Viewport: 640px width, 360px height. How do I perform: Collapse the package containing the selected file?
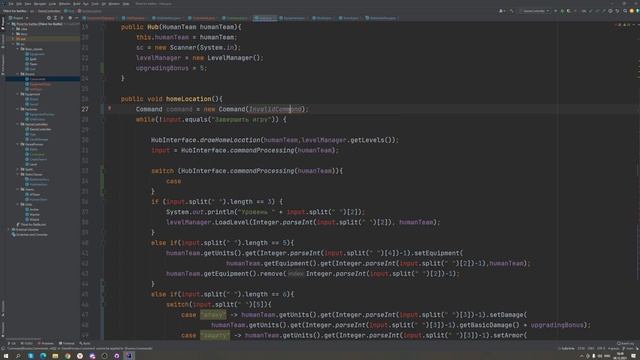pyautogui.click(x=18, y=74)
